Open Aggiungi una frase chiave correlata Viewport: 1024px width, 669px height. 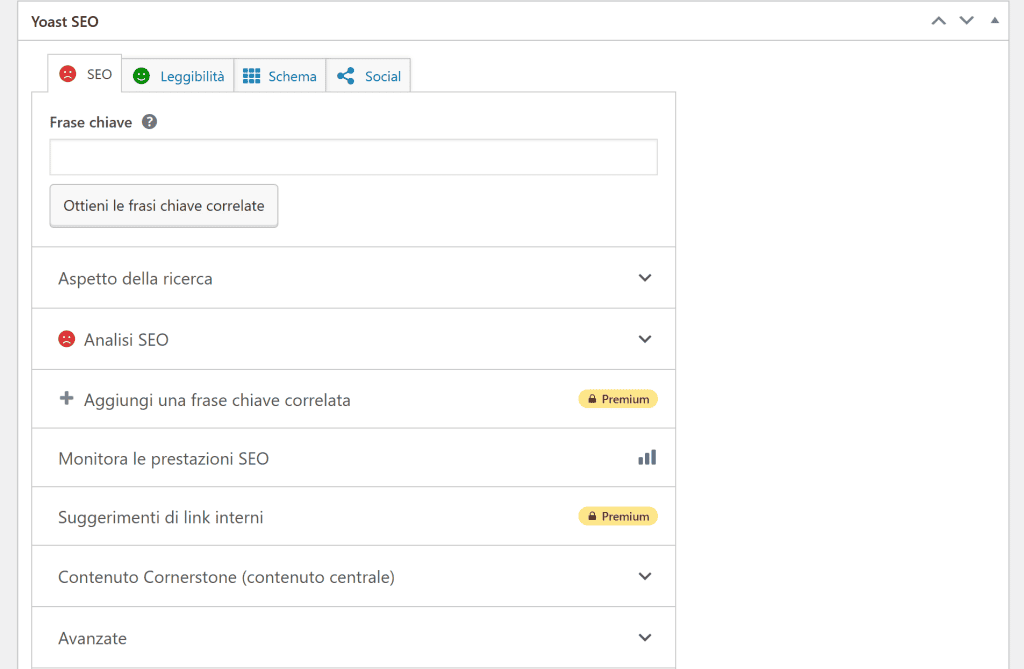tap(353, 399)
